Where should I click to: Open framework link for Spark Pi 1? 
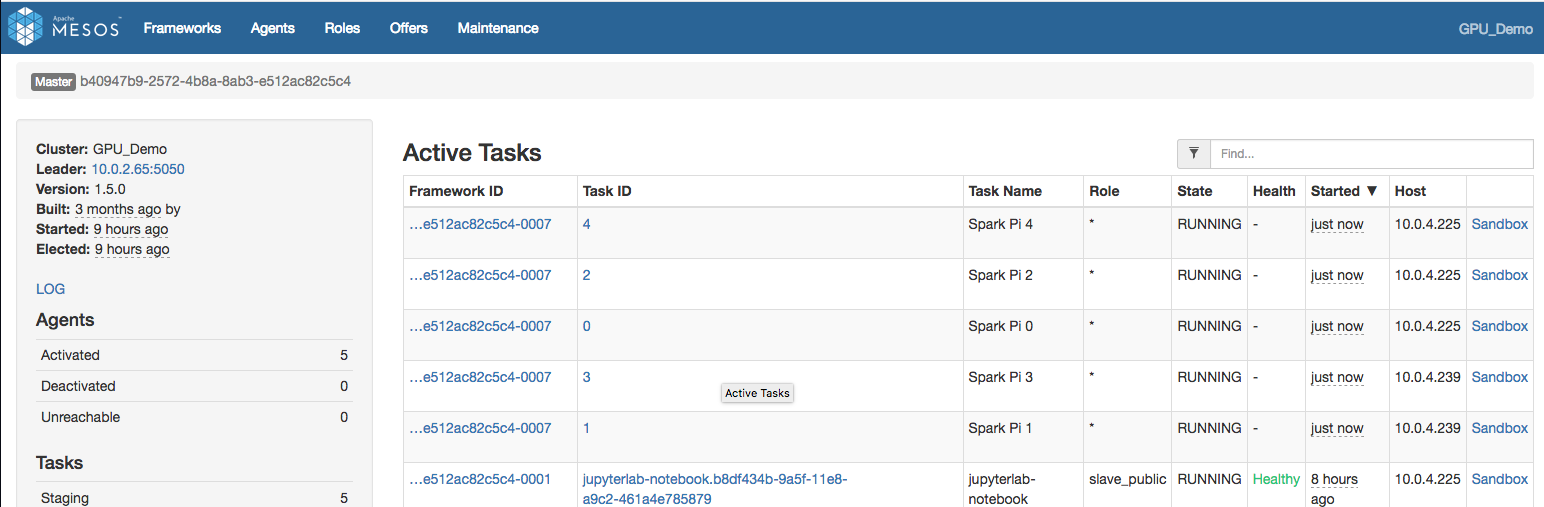tap(480, 428)
